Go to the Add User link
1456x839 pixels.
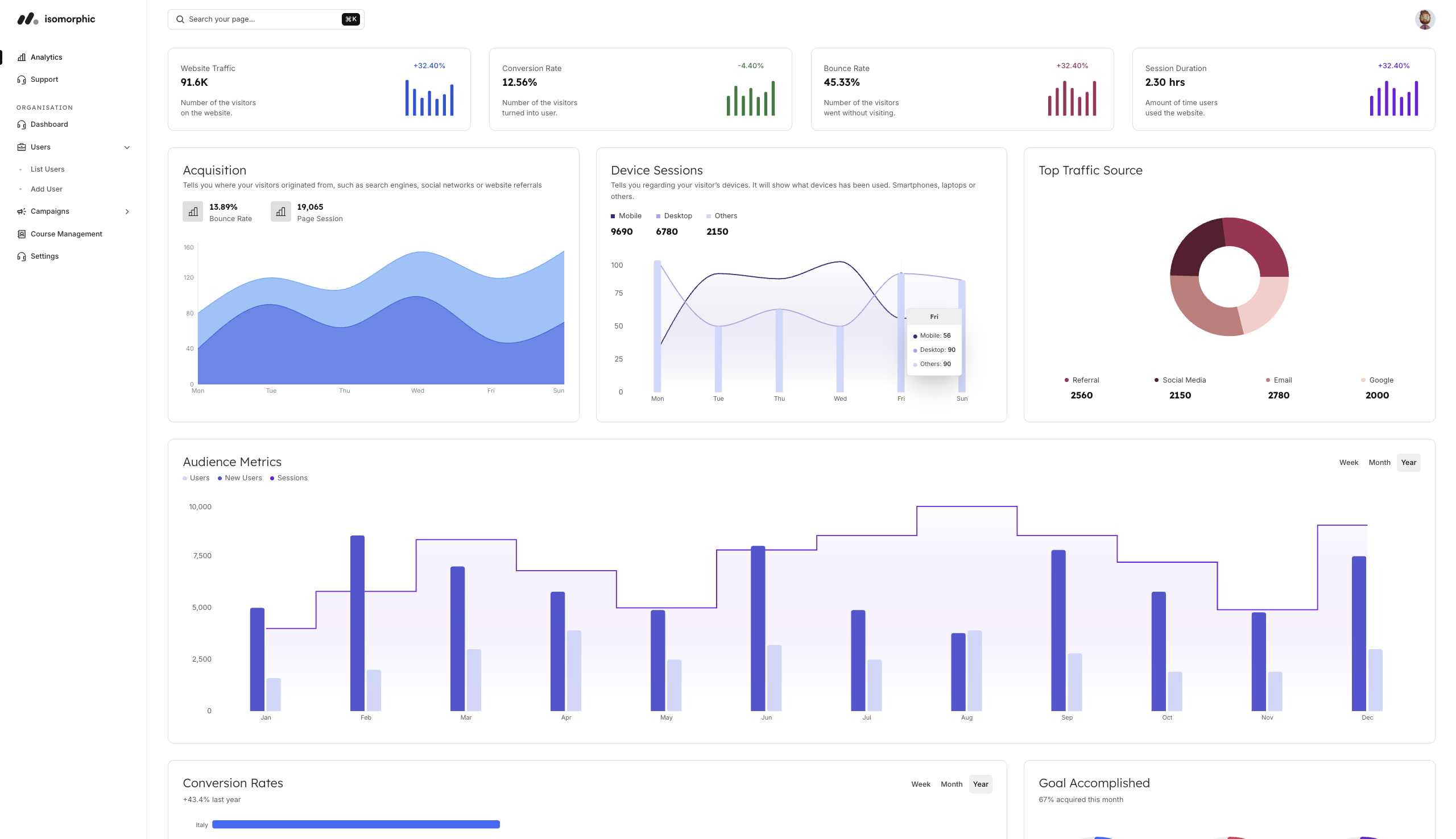pyautogui.click(x=46, y=189)
